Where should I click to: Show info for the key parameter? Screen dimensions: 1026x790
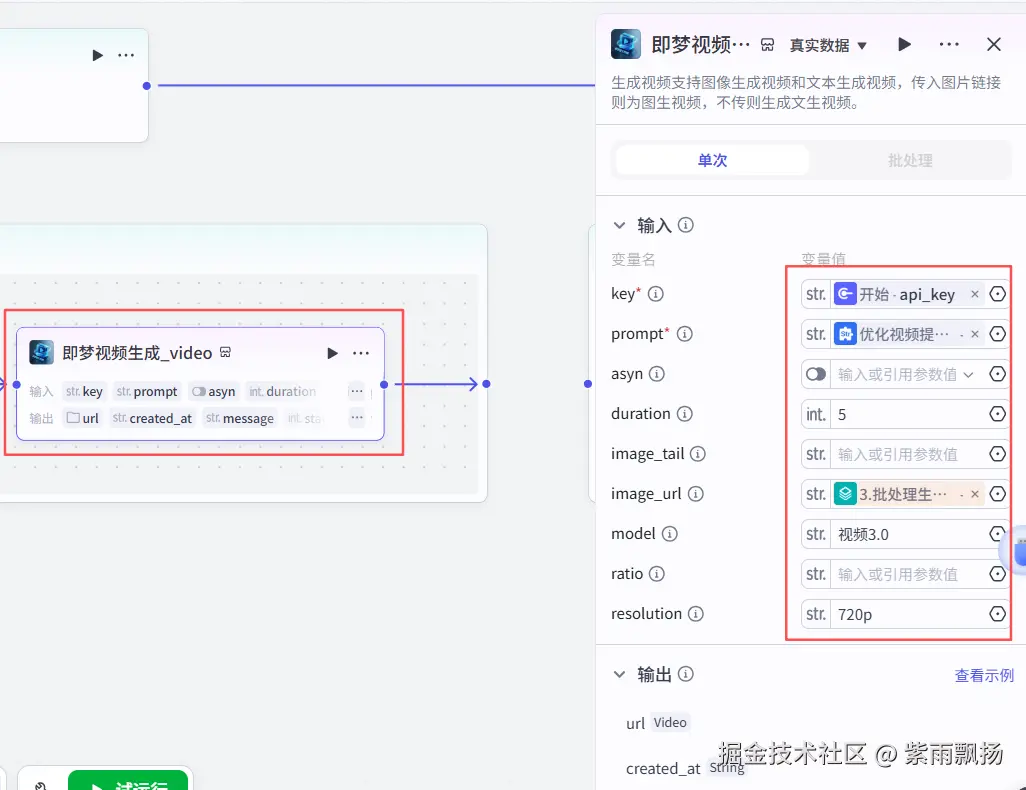tap(656, 294)
